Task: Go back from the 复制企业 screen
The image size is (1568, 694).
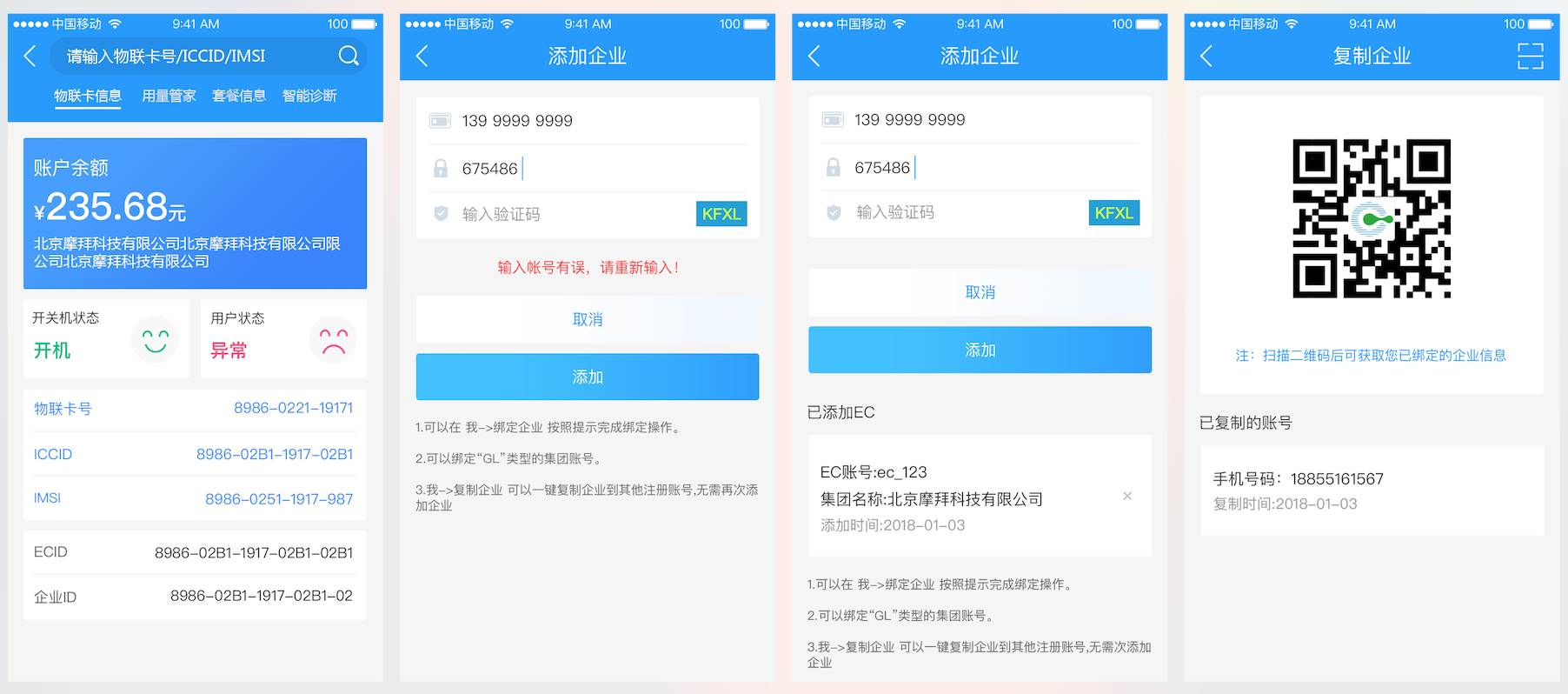Action: 1206,57
